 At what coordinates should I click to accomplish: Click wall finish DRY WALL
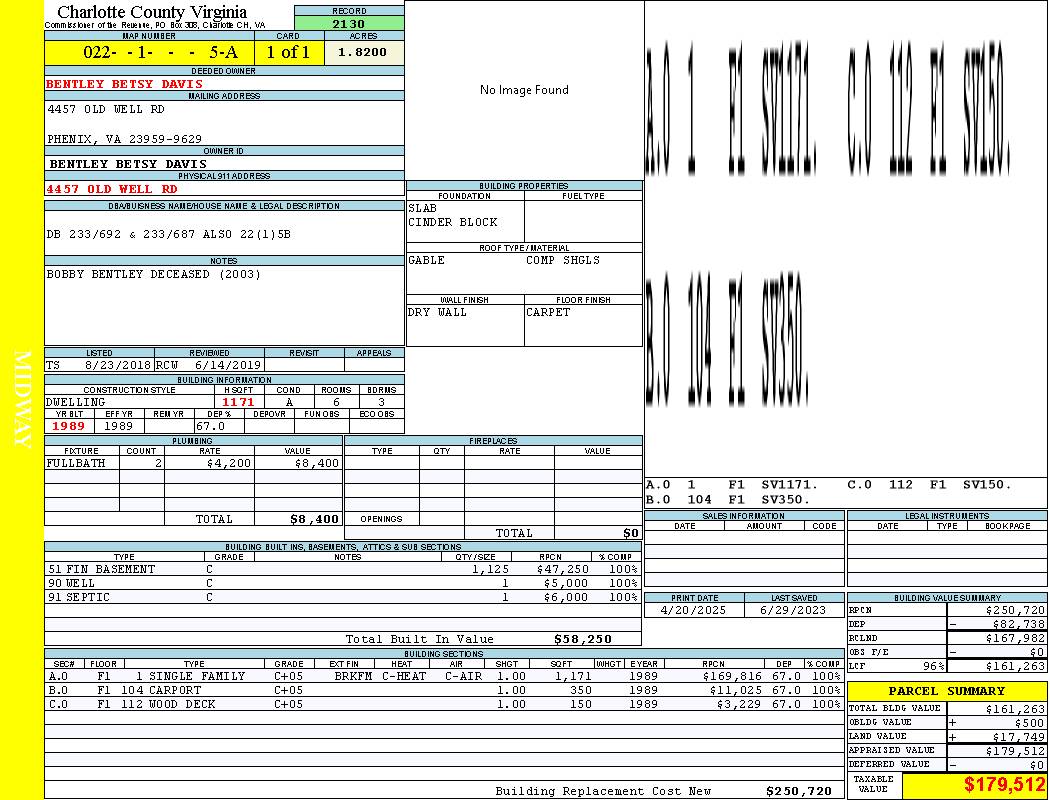tap(437, 313)
